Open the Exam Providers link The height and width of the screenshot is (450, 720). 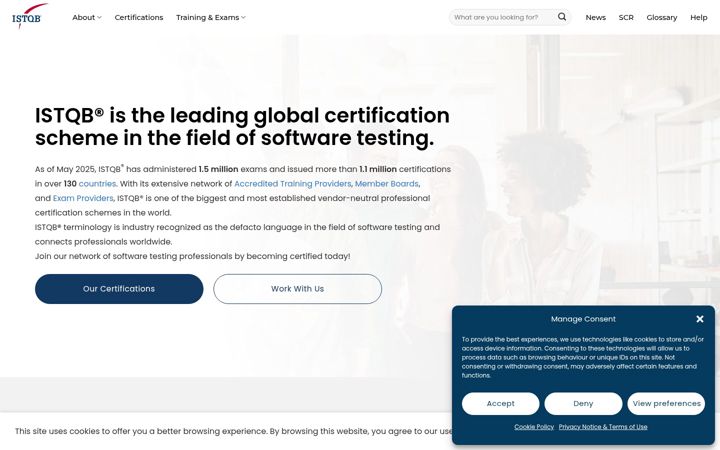(83, 198)
